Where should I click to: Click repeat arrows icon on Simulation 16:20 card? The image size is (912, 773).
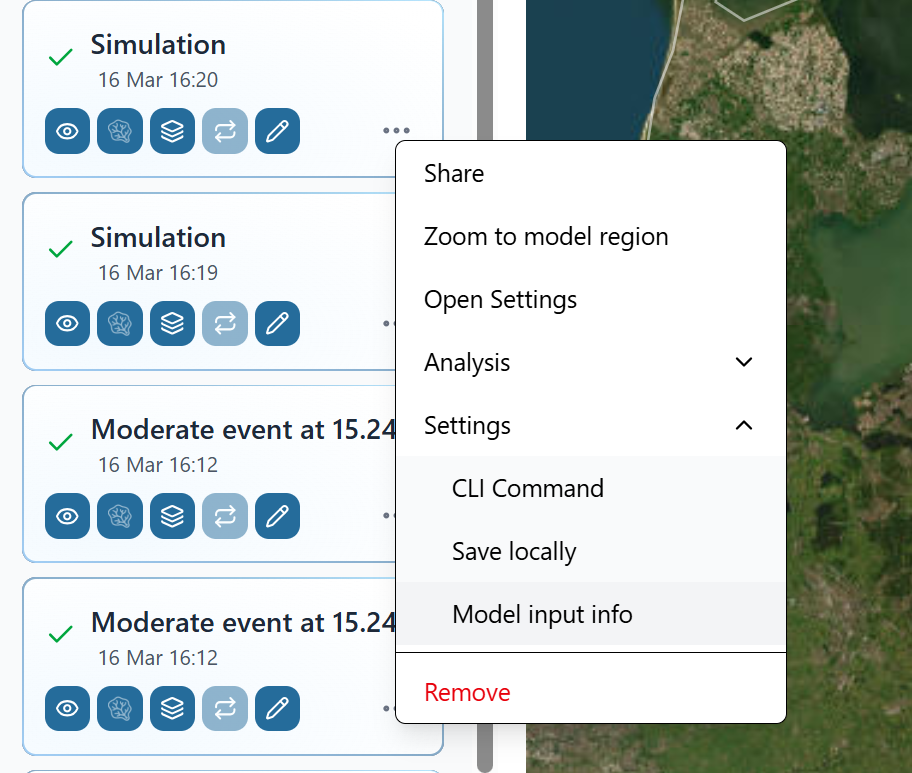(225, 132)
